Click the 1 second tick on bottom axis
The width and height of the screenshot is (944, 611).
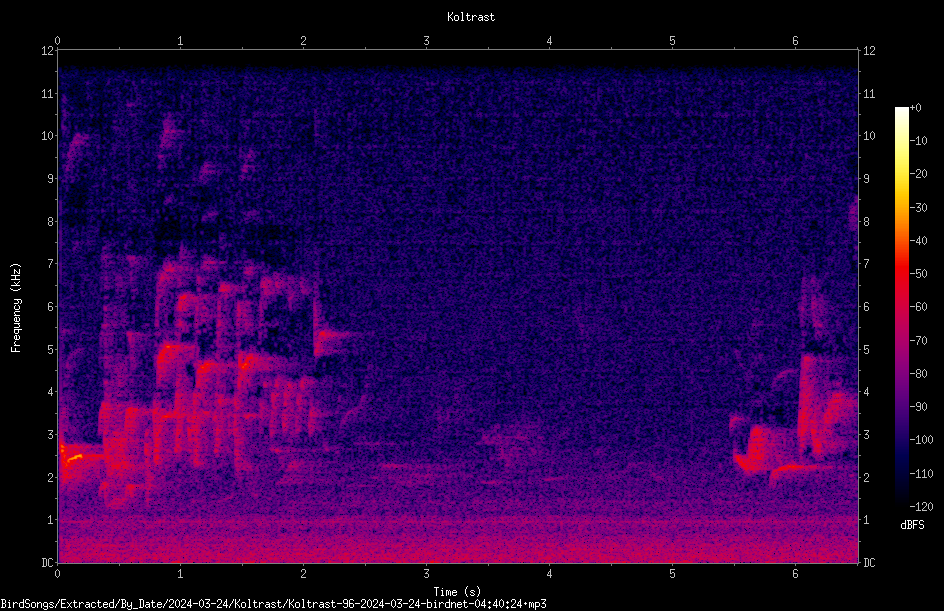(x=180, y=574)
